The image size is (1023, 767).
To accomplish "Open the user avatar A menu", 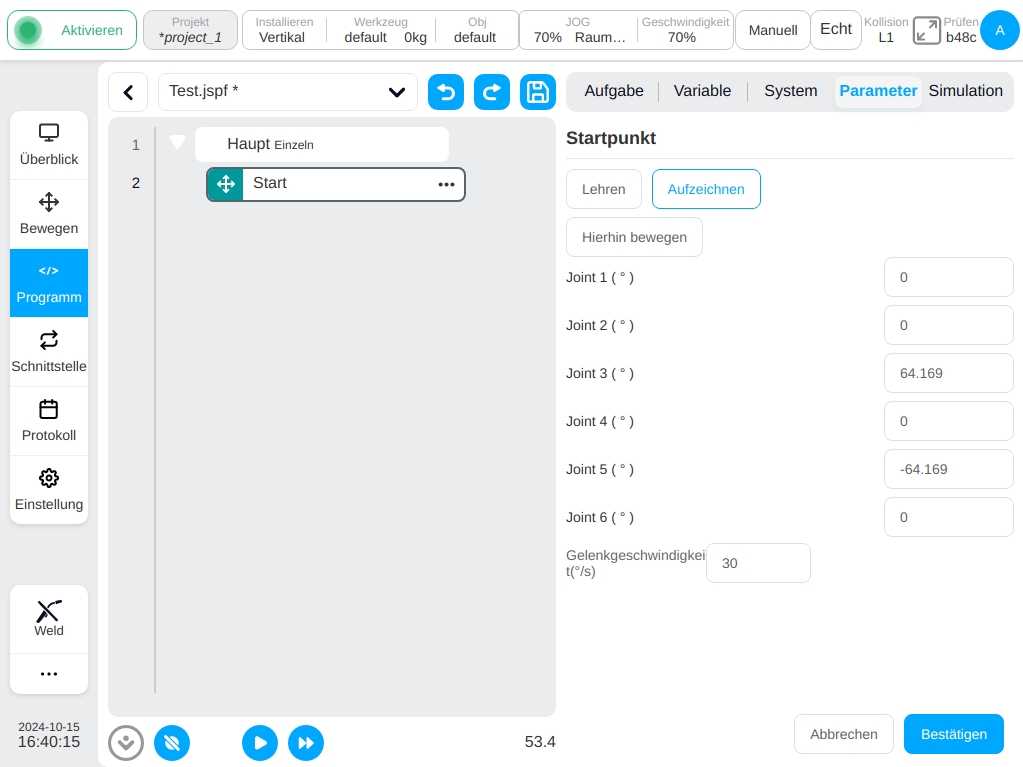I will point(1000,30).
